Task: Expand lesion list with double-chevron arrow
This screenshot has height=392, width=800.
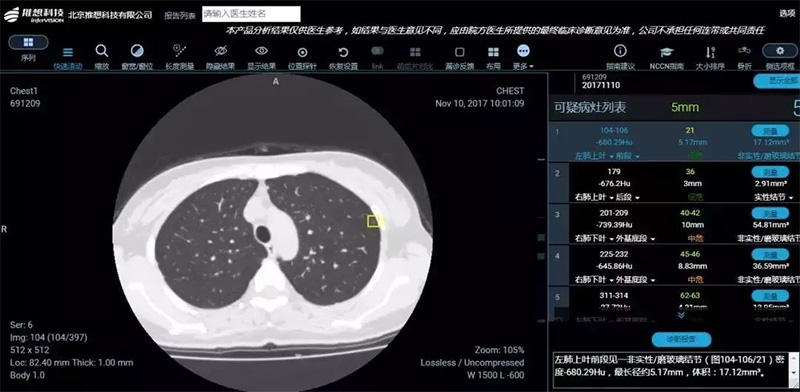Action: (681, 315)
